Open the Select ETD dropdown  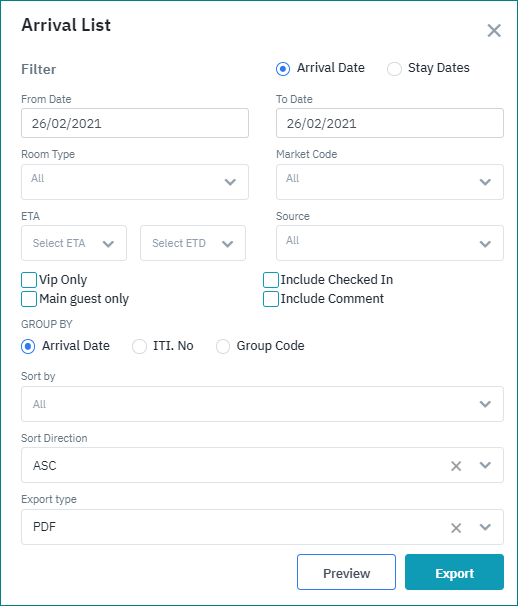pyautogui.click(x=193, y=243)
